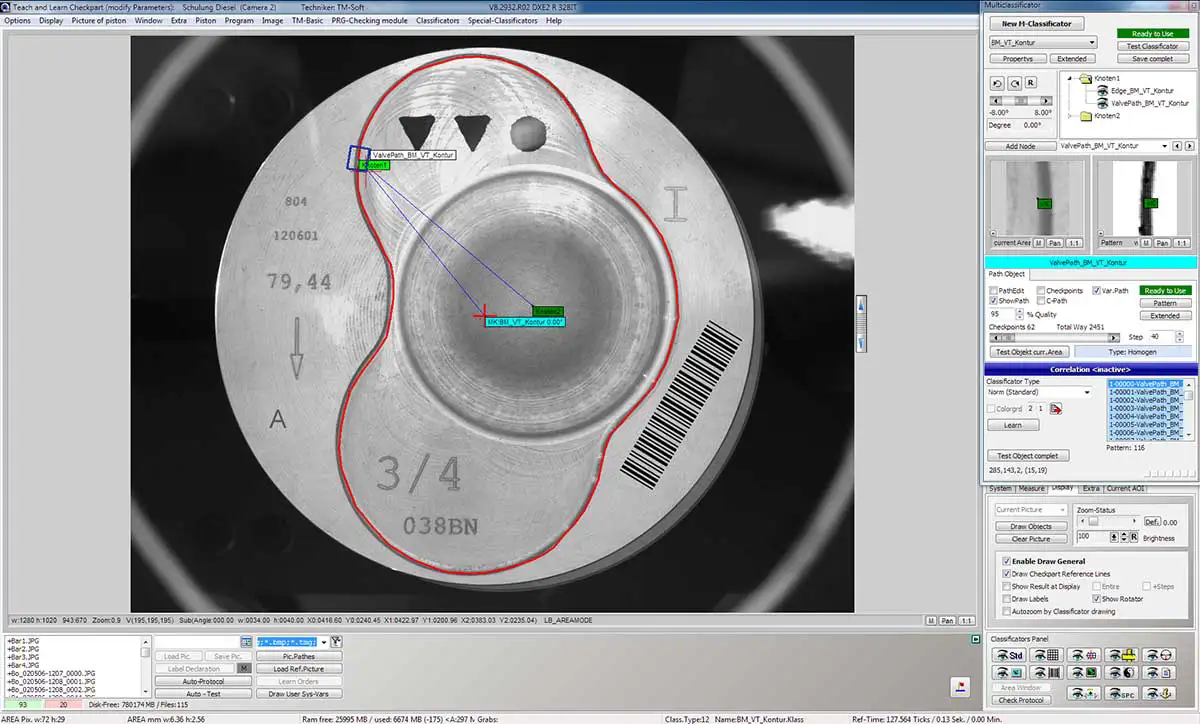Toggle Enable Draw General checkbox

click(1006, 561)
